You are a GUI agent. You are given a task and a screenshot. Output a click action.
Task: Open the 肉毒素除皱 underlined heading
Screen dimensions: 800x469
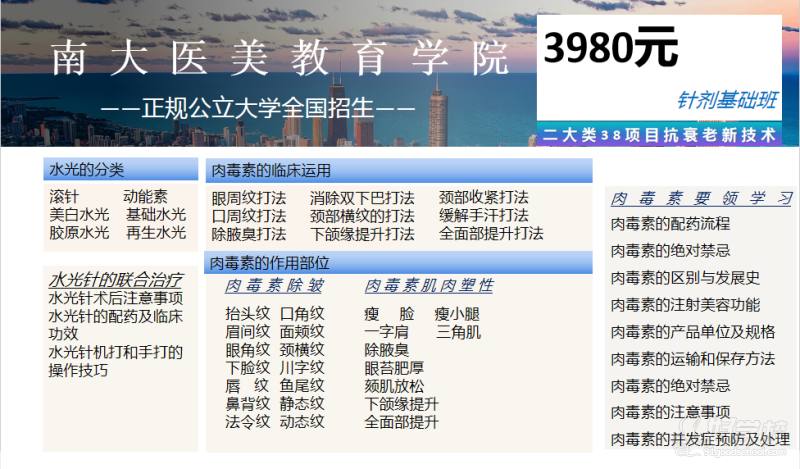point(274,285)
